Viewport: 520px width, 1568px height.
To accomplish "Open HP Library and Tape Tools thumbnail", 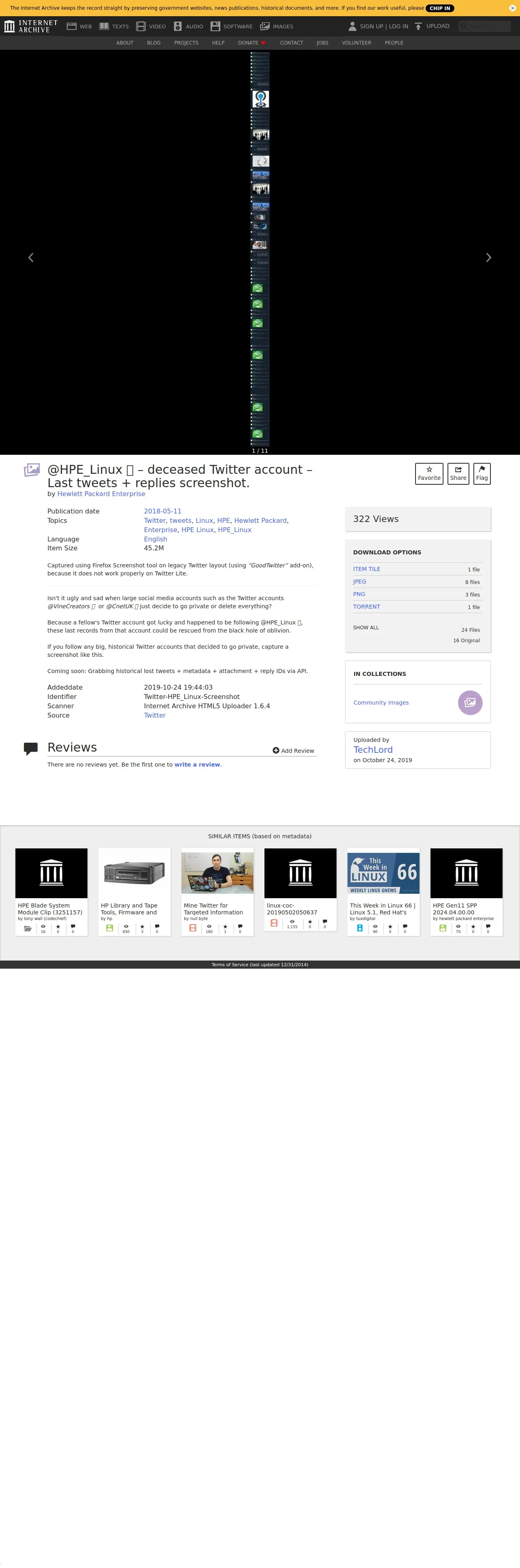I will pos(134,873).
